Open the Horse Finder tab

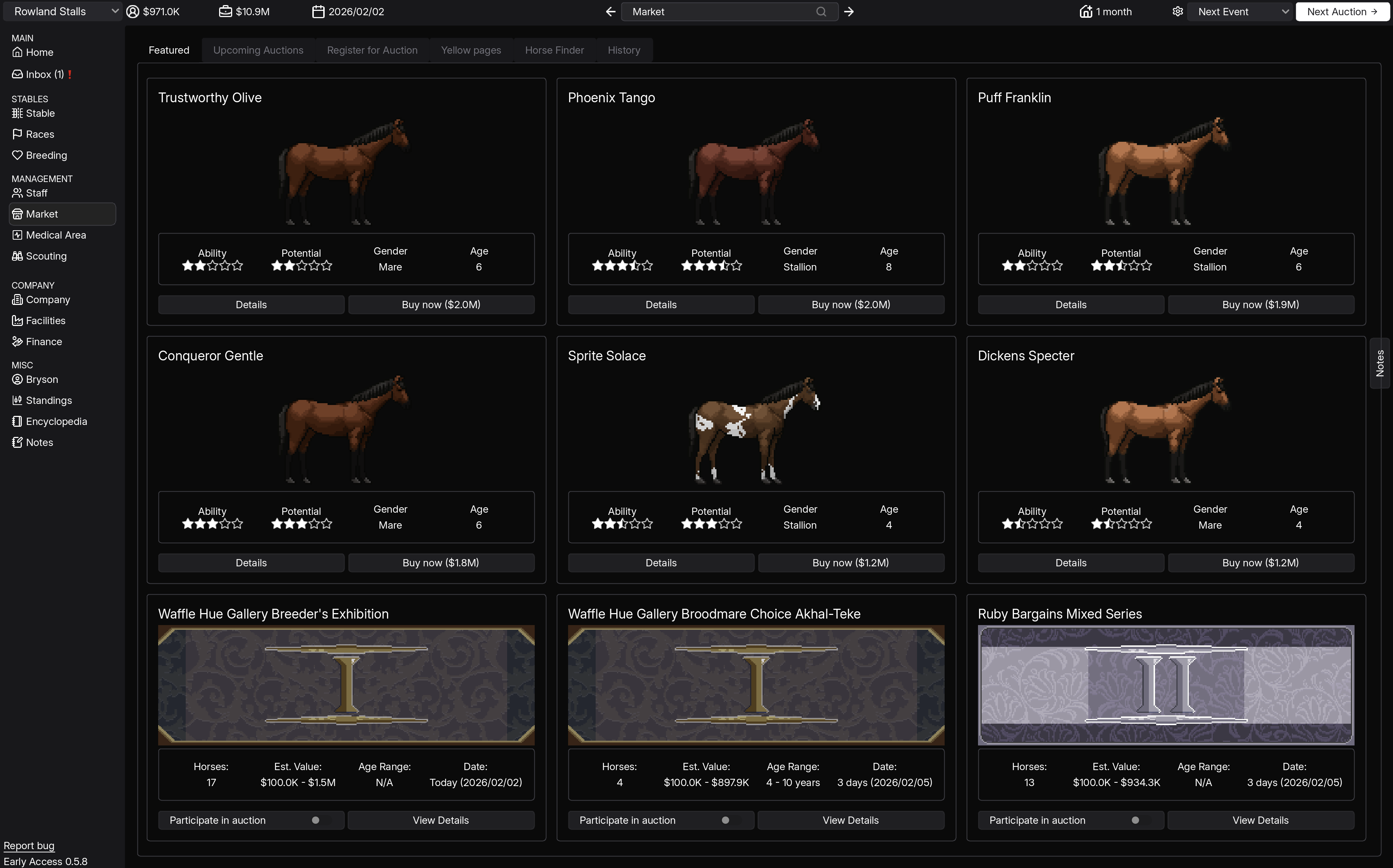554,50
